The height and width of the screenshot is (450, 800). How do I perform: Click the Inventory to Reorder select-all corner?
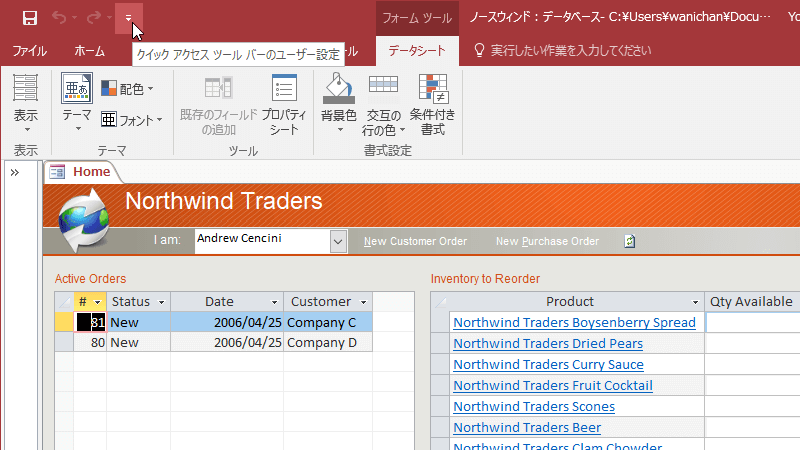click(440, 302)
